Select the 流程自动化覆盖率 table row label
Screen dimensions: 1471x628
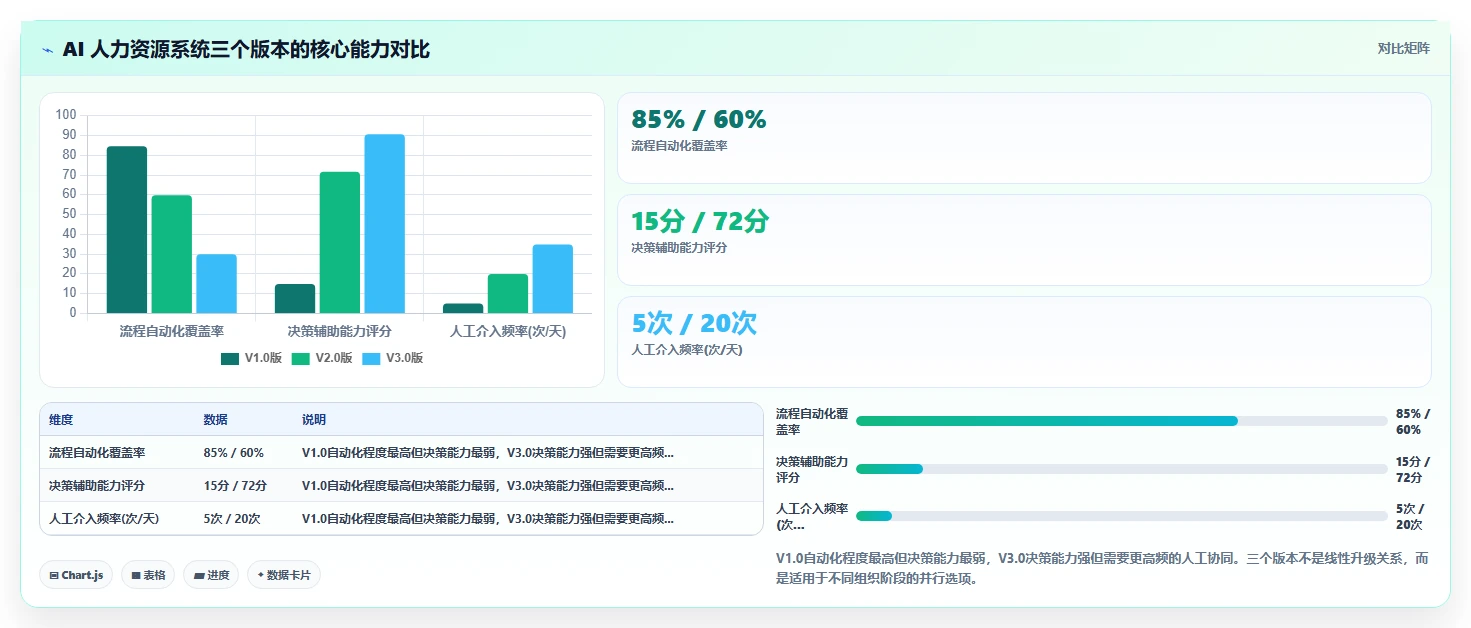pyautogui.click(x=97, y=453)
